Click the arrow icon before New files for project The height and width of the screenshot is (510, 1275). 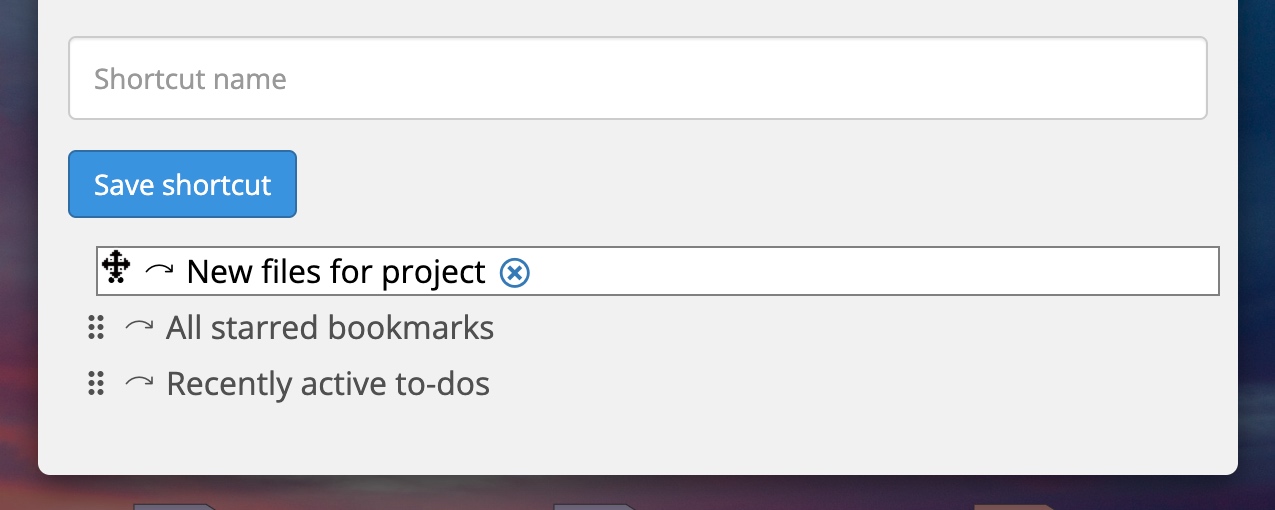tap(159, 270)
